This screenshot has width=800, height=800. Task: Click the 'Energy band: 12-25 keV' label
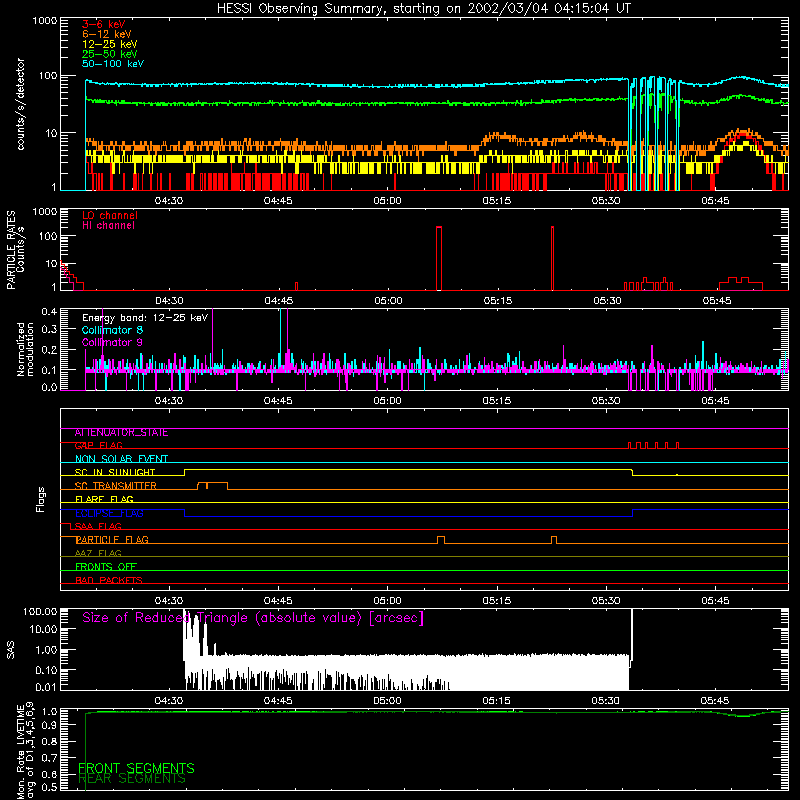point(145,318)
